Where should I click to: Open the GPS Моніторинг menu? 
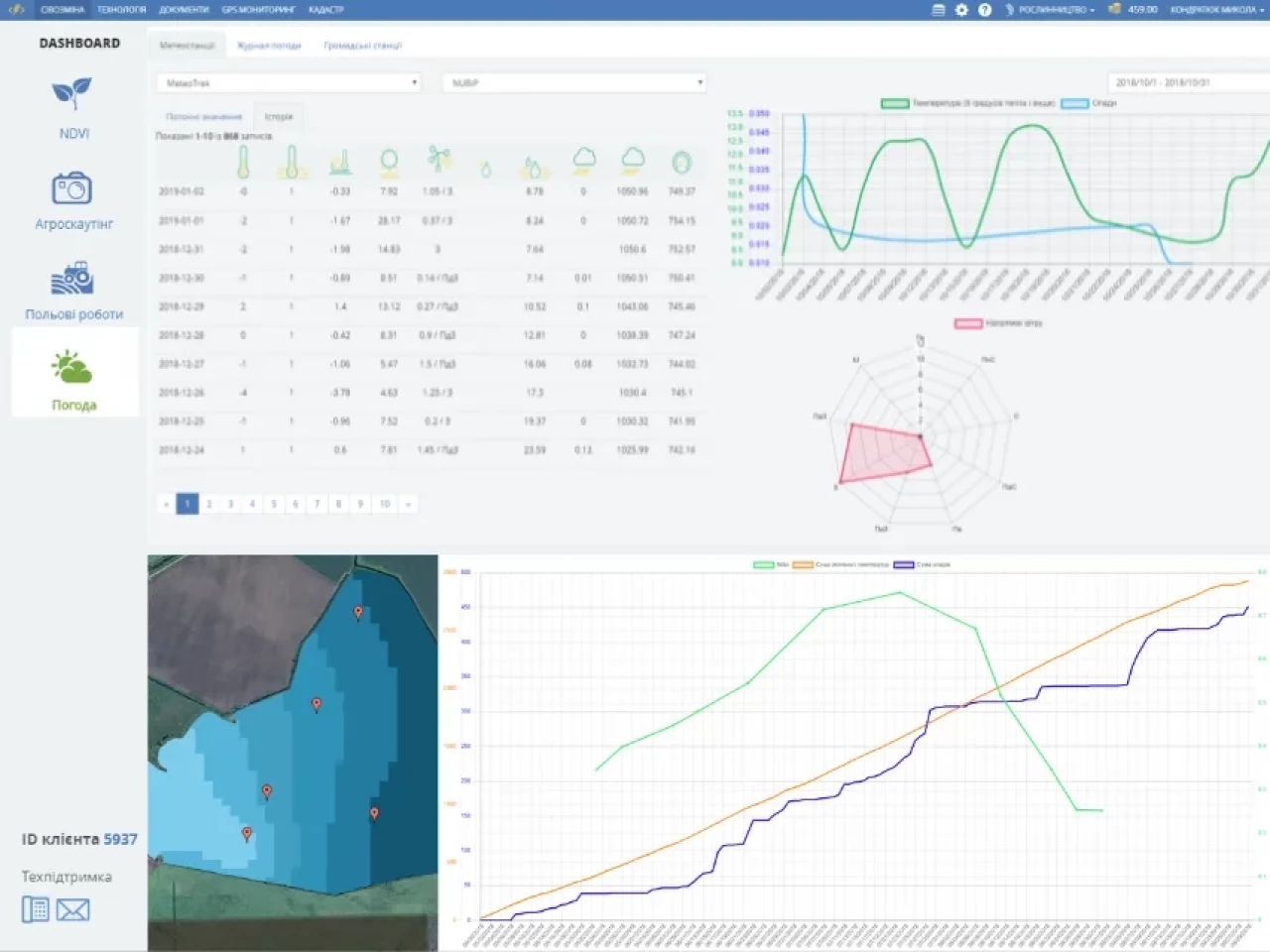pyautogui.click(x=258, y=10)
